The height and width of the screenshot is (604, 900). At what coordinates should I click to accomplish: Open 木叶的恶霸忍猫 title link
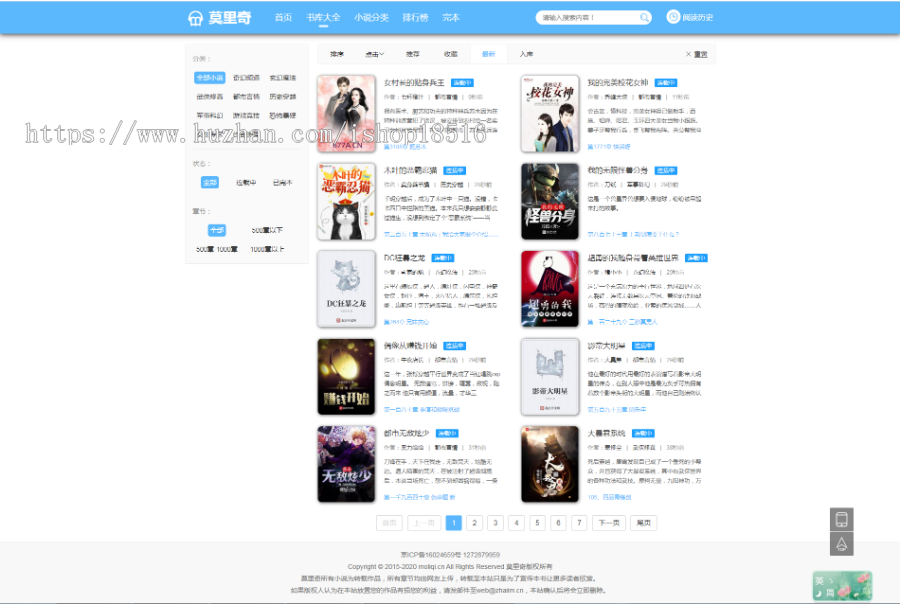pyautogui.click(x=410, y=171)
